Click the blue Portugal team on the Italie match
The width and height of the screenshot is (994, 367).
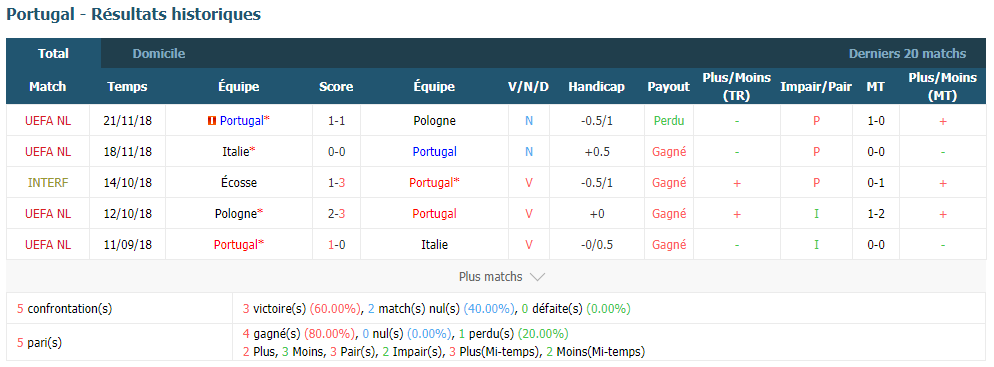coord(434,151)
